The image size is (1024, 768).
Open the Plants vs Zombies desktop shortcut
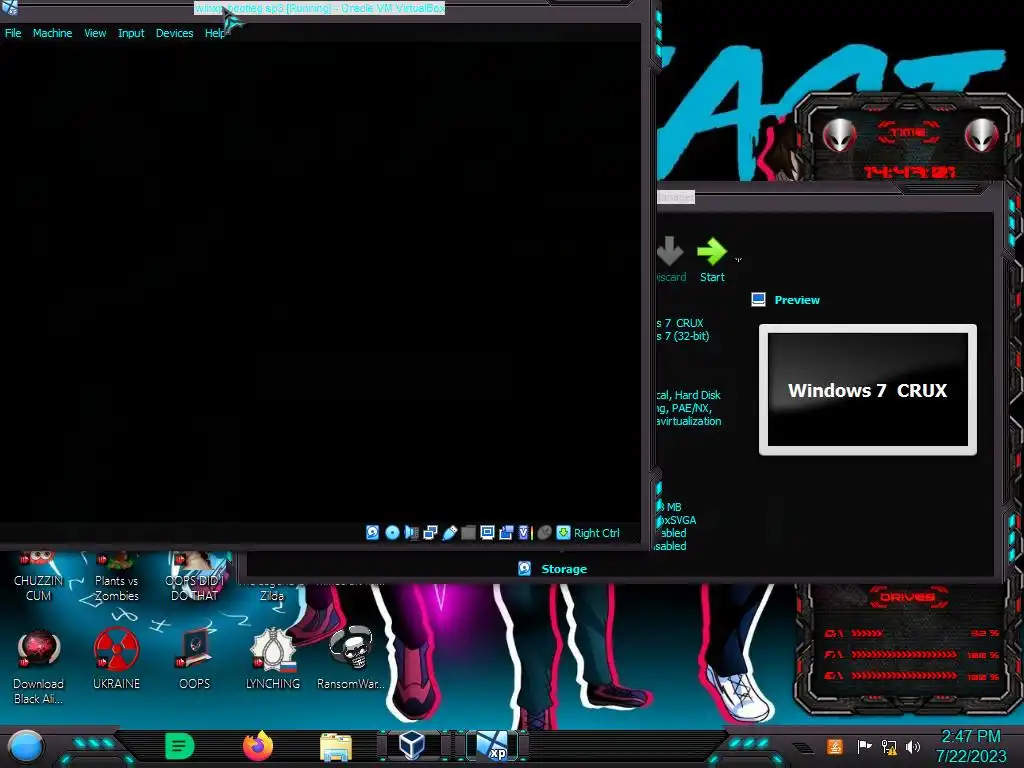[x=117, y=578]
